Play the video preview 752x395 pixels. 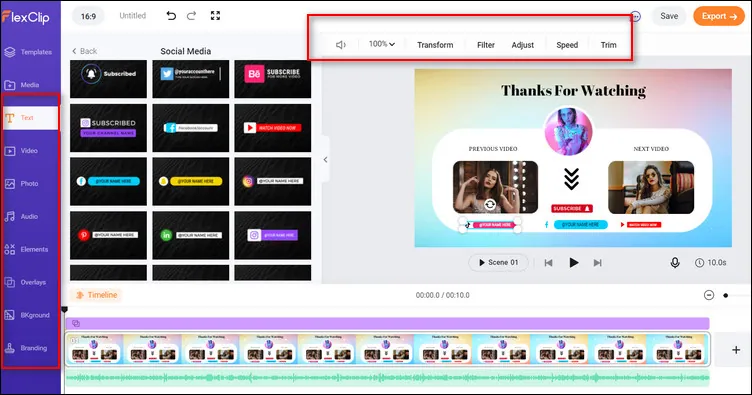pyautogui.click(x=574, y=262)
